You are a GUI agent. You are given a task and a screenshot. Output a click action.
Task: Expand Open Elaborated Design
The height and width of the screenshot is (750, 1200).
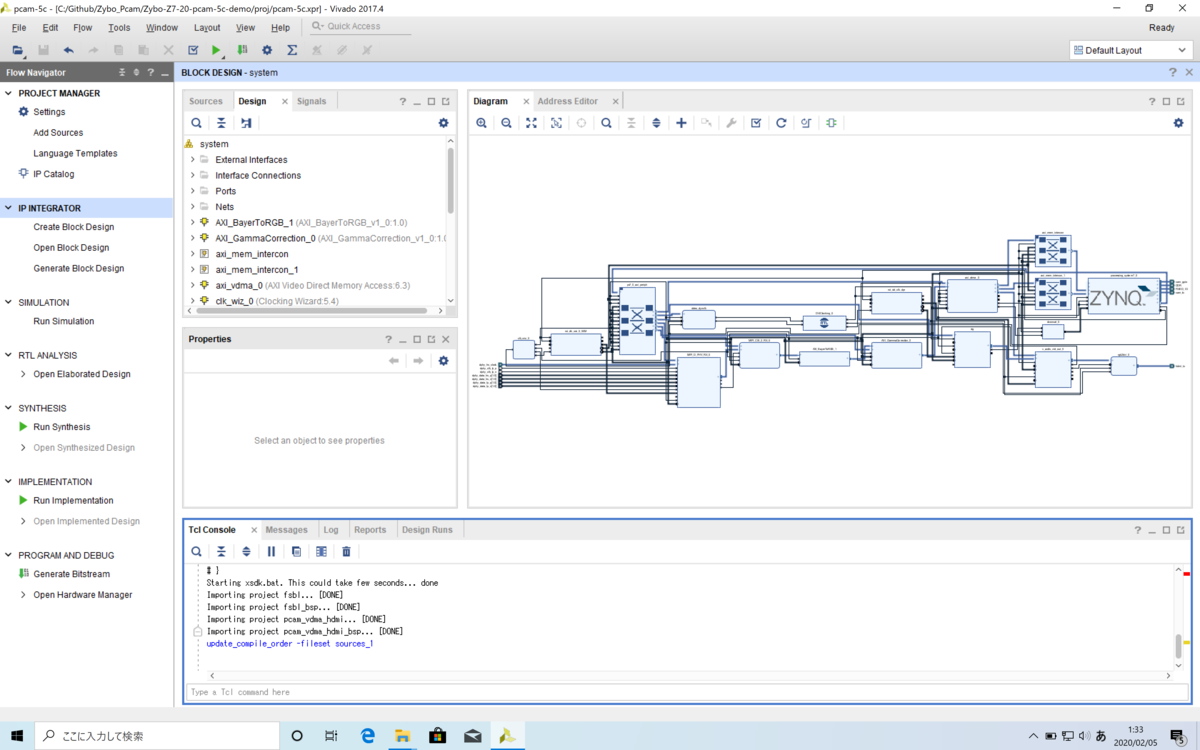tap(24, 374)
